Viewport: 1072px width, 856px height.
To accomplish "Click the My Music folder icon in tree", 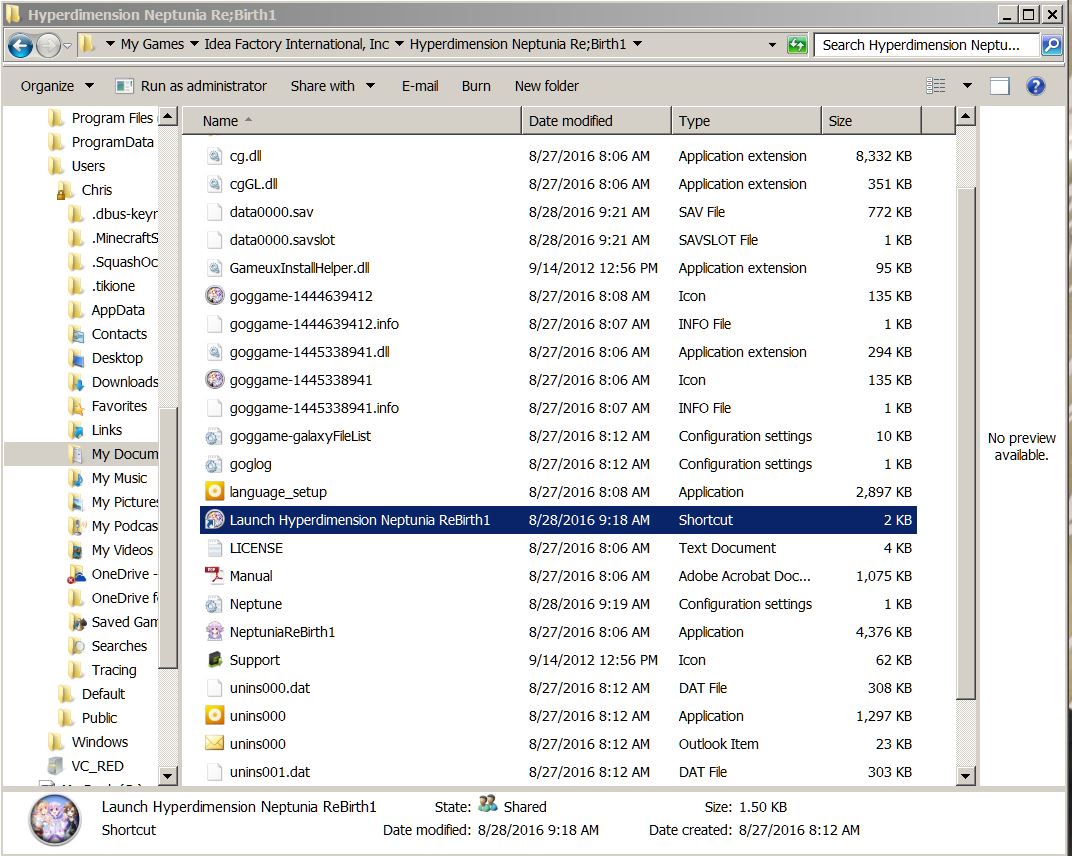I will point(77,478).
